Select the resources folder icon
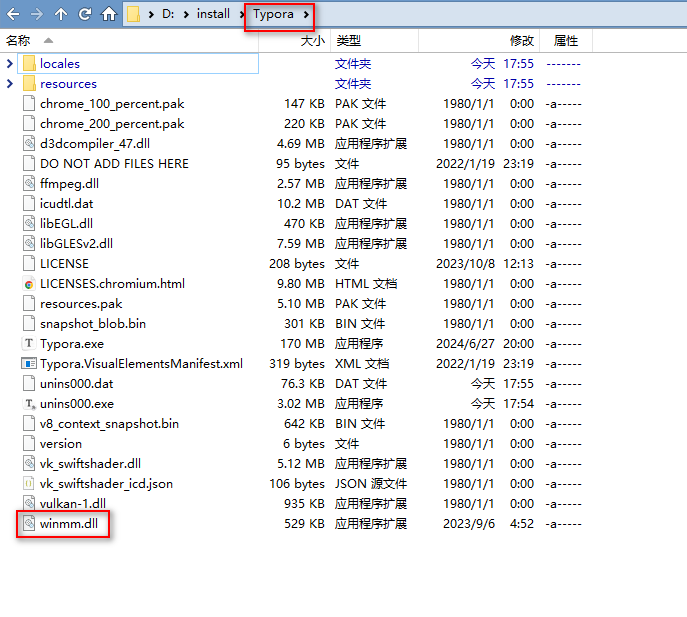The width and height of the screenshot is (687, 617). tap(29, 83)
